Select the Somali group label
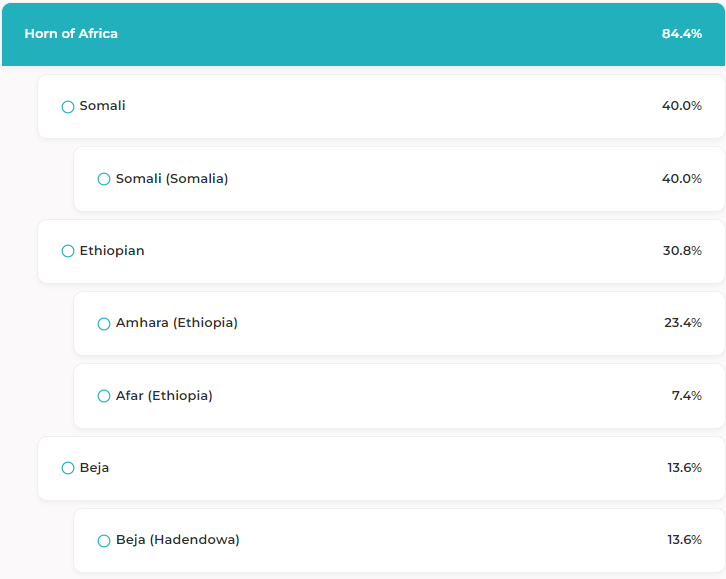 coord(102,106)
